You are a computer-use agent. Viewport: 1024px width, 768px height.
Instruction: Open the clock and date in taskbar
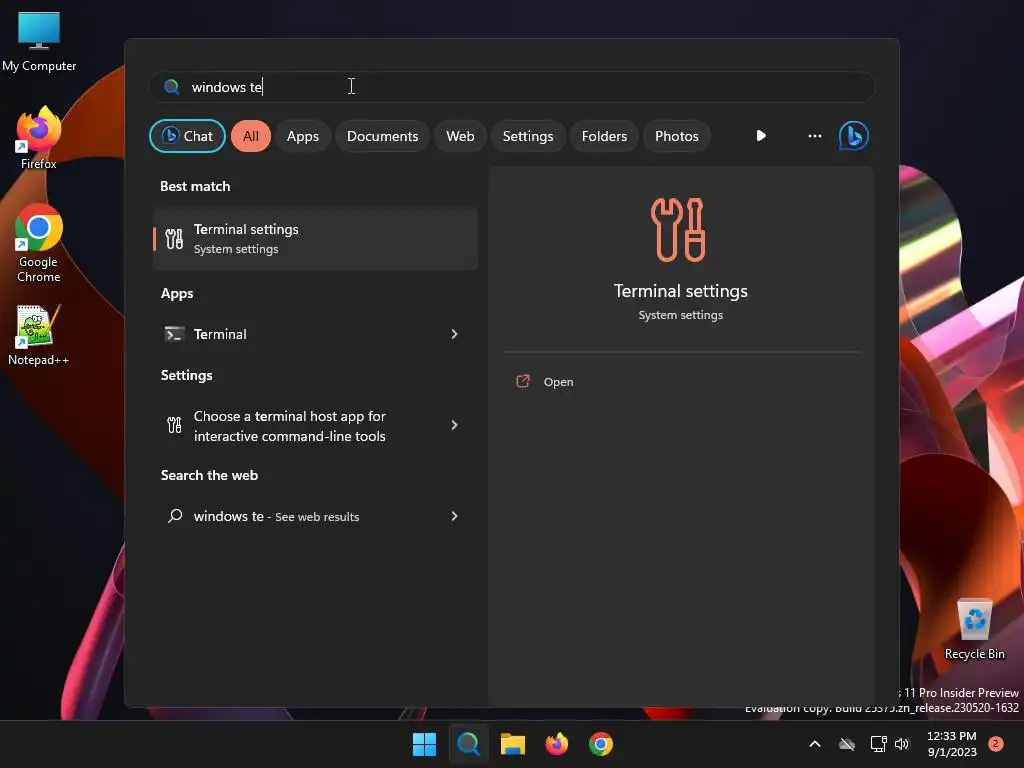click(952, 744)
